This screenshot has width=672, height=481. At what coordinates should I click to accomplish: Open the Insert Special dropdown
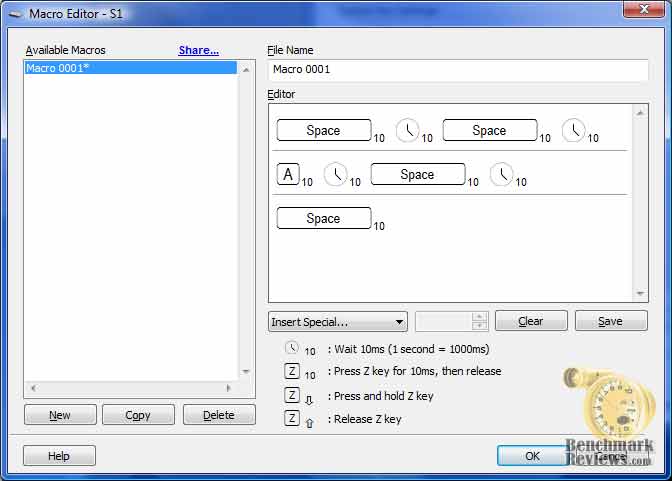click(338, 322)
